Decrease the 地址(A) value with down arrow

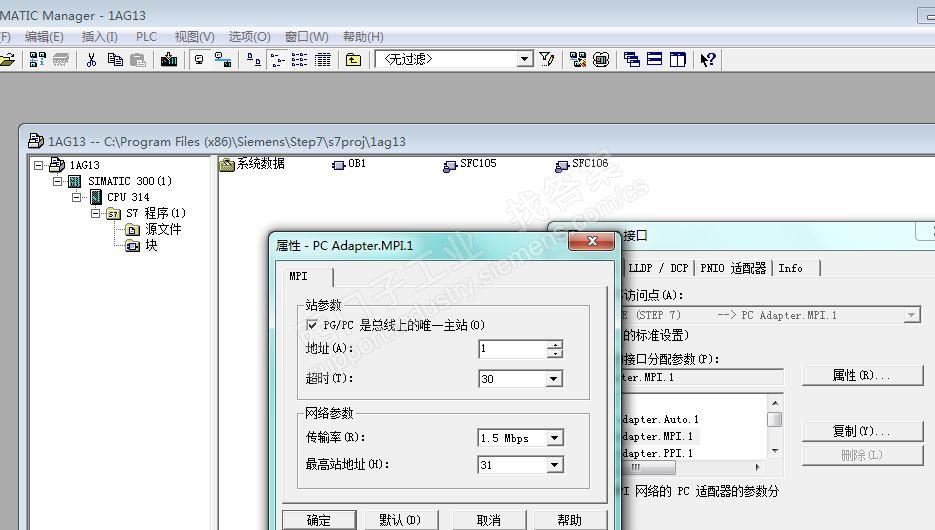pyautogui.click(x=555, y=354)
